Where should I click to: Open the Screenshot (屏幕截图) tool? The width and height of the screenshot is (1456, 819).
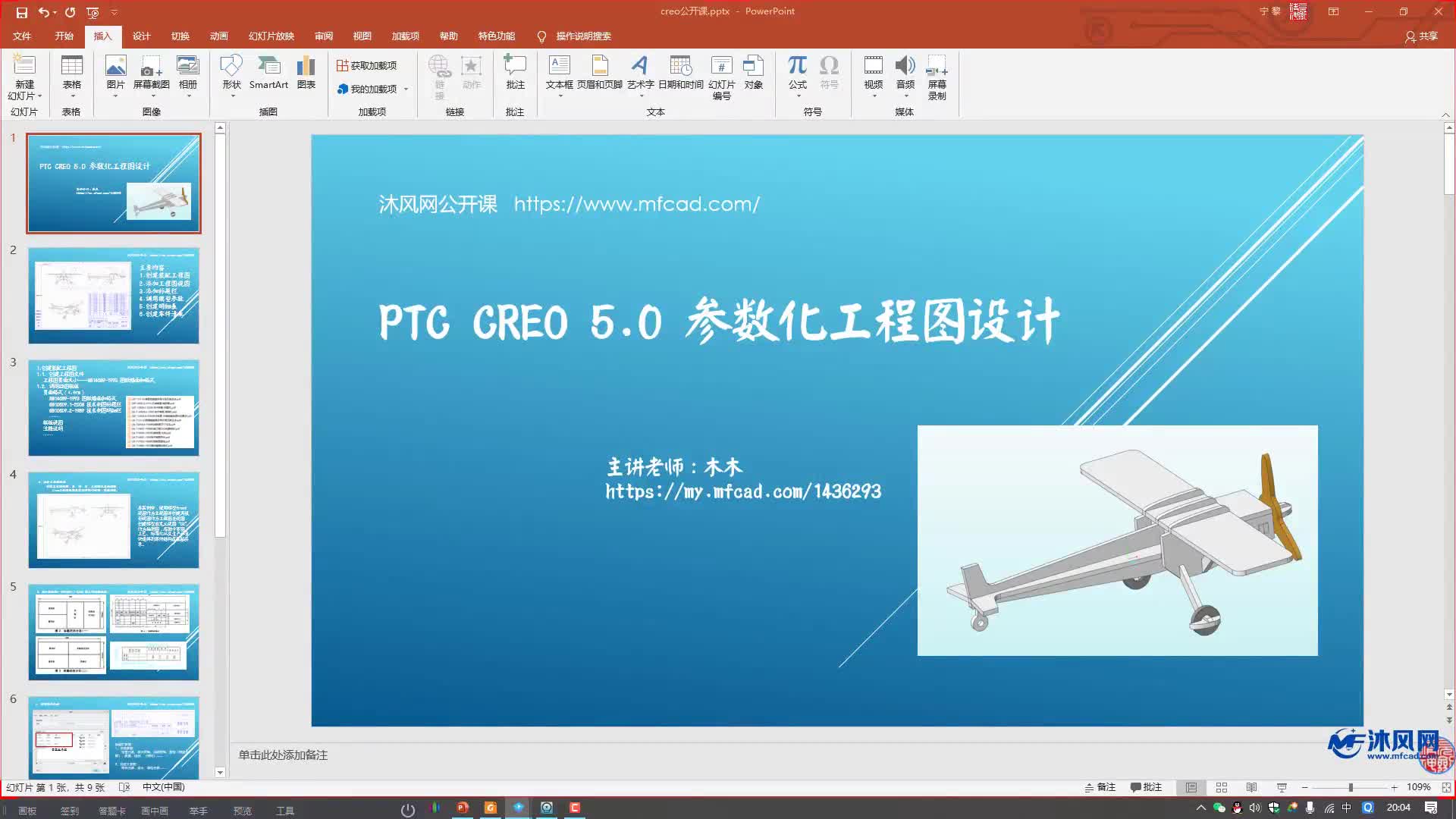point(151,77)
